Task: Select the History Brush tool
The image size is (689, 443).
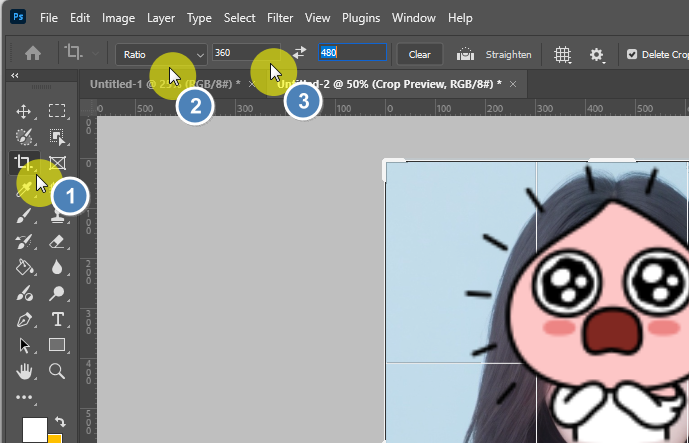Action: click(24, 241)
